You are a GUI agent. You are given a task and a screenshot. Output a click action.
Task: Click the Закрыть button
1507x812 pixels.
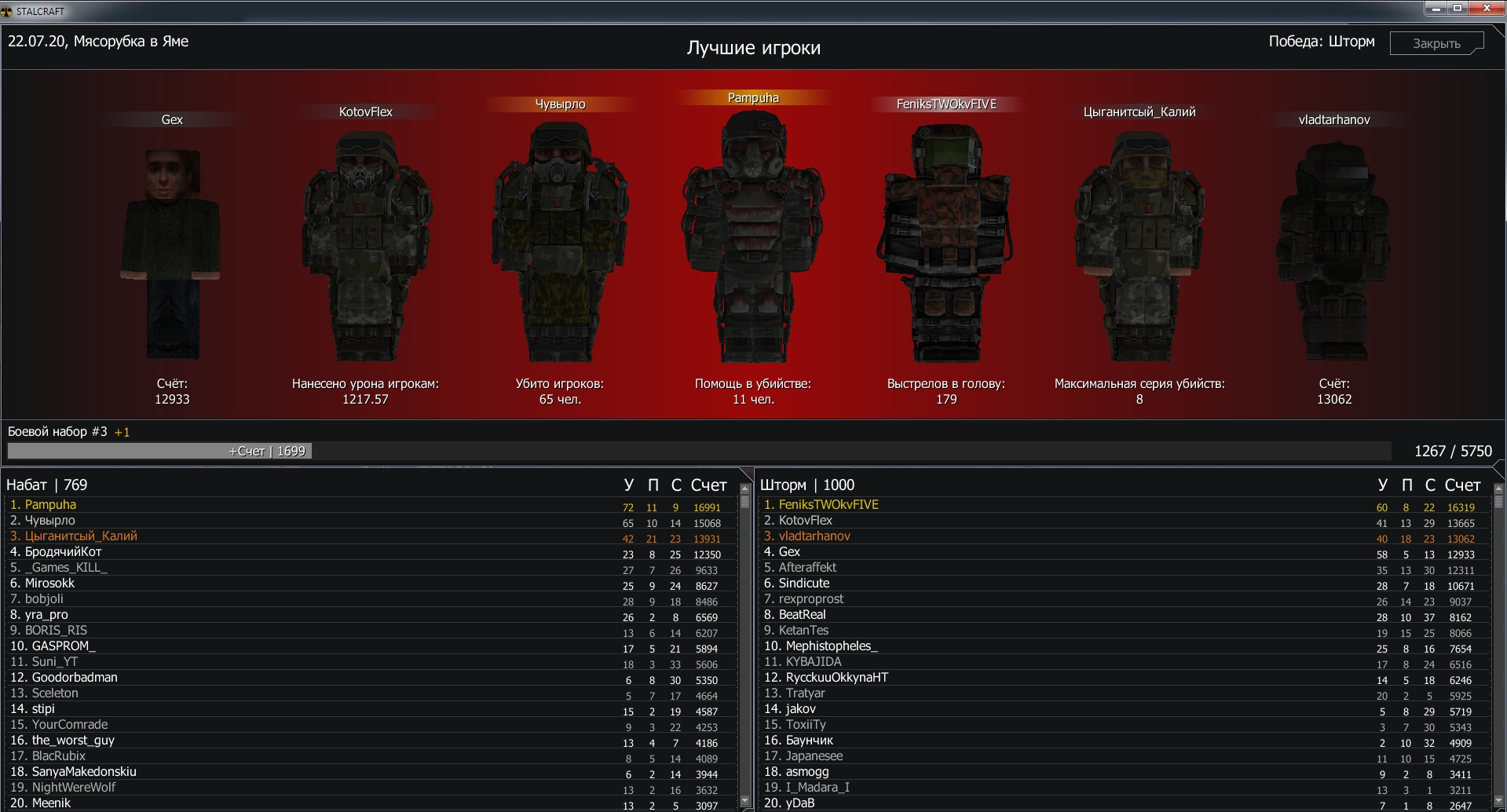(1436, 43)
